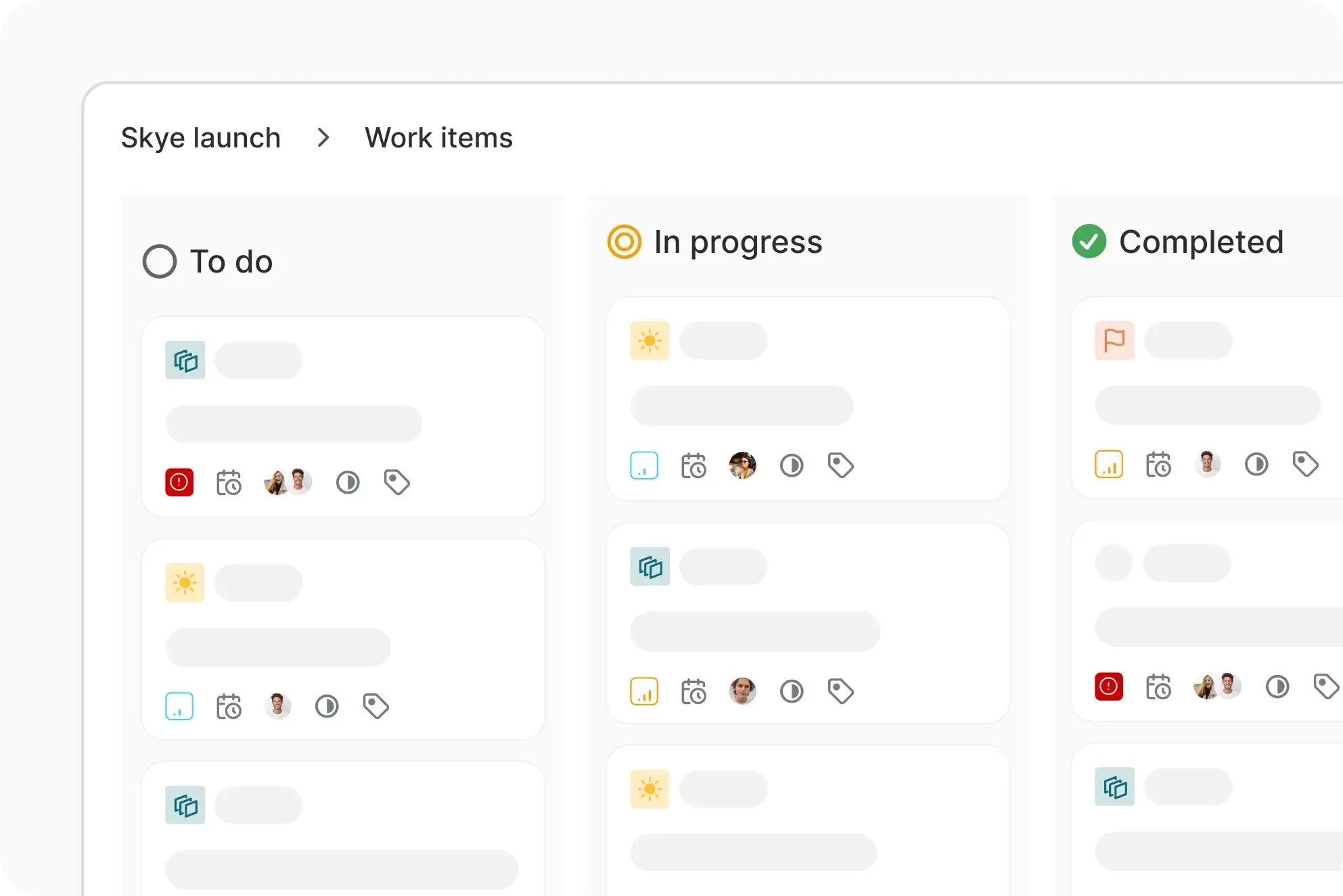Click the teal stacked pages icon on second In progress card
The image size is (1343, 896).
pyautogui.click(x=650, y=567)
